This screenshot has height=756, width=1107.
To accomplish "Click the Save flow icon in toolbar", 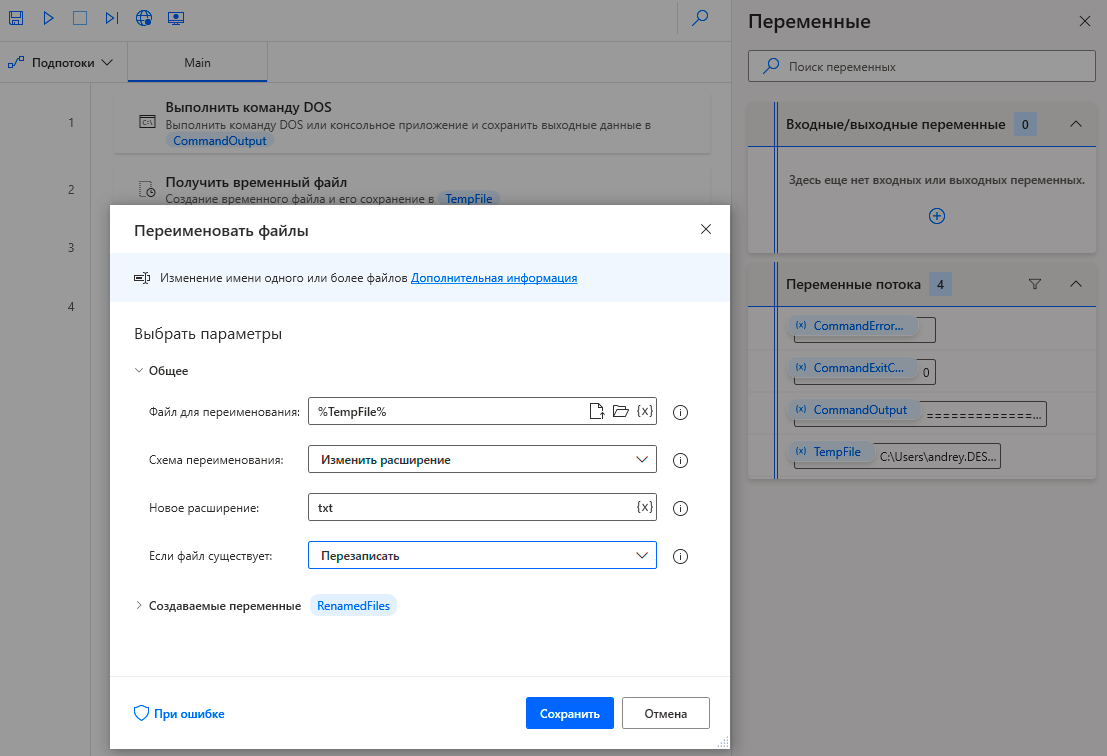I will pyautogui.click(x=16, y=18).
